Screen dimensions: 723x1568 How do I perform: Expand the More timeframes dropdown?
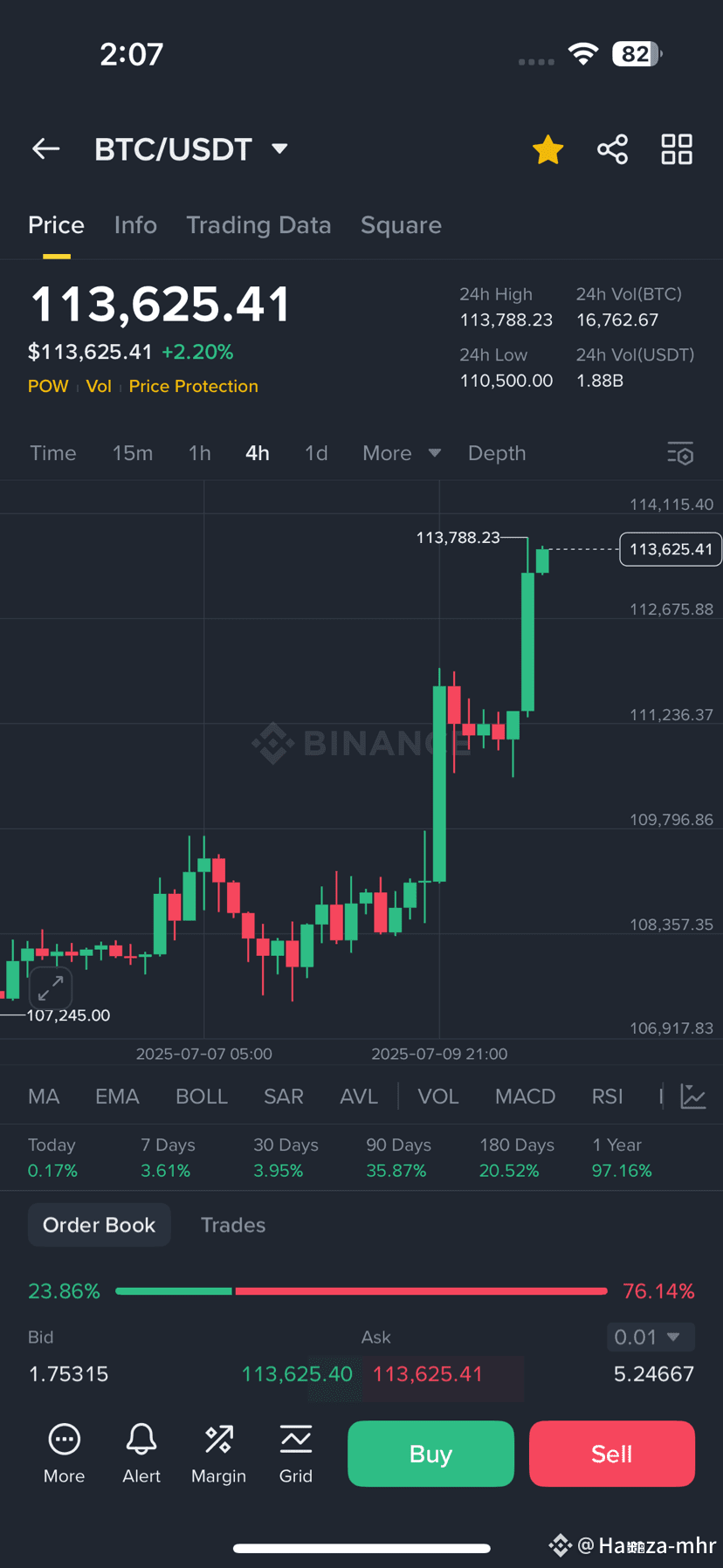tap(402, 453)
